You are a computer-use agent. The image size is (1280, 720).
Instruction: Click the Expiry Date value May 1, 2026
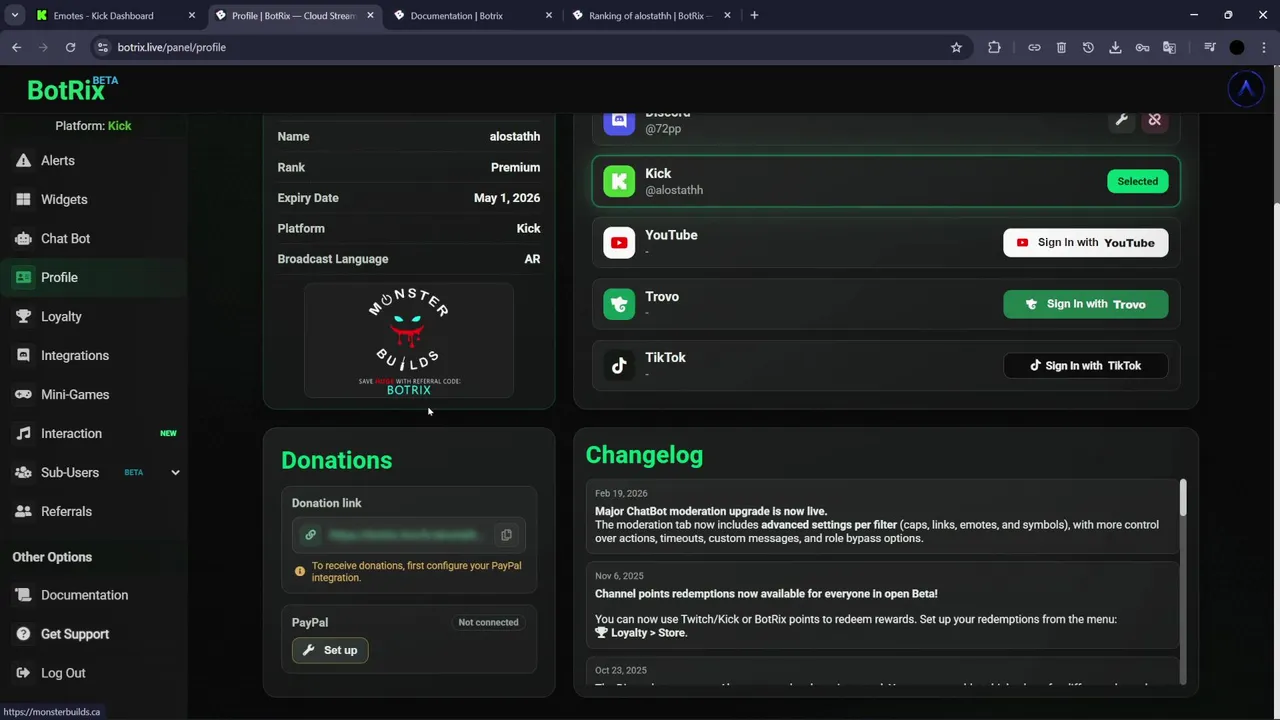[507, 198]
